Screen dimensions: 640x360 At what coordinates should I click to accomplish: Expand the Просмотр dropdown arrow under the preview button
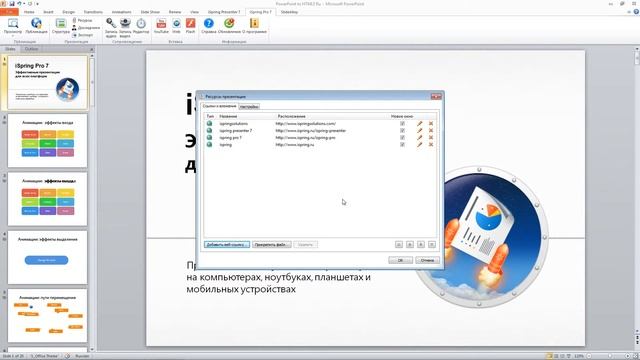pos(13,36)
